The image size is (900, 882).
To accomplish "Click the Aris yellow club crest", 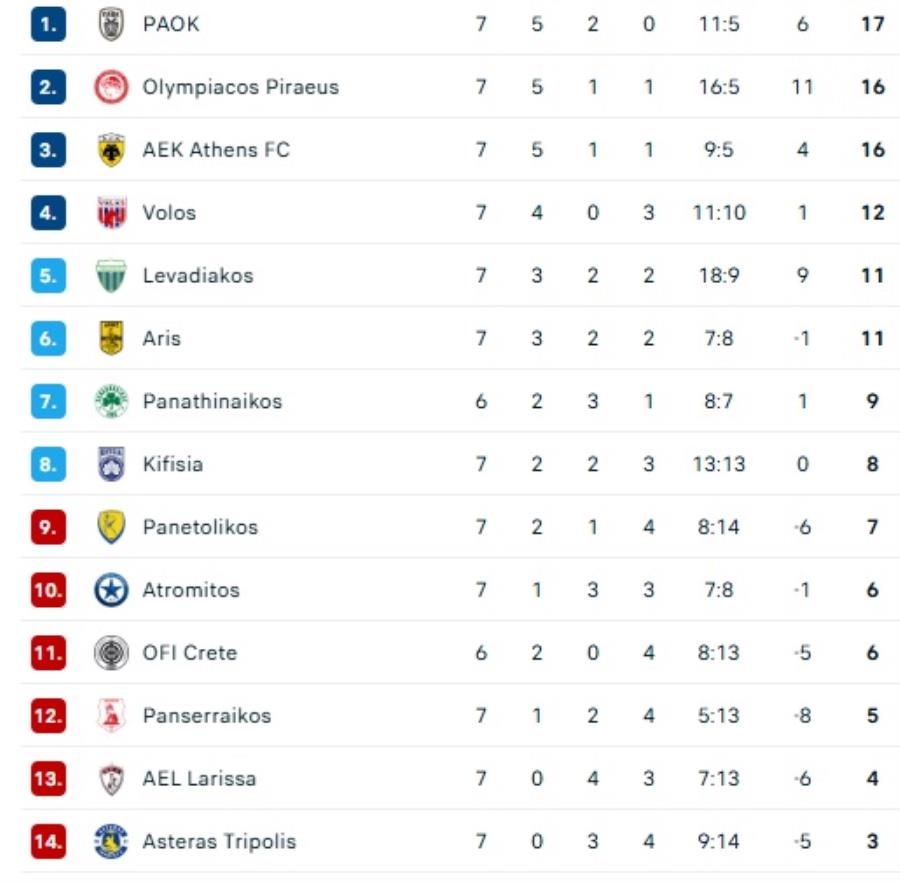I will point(111,339).
